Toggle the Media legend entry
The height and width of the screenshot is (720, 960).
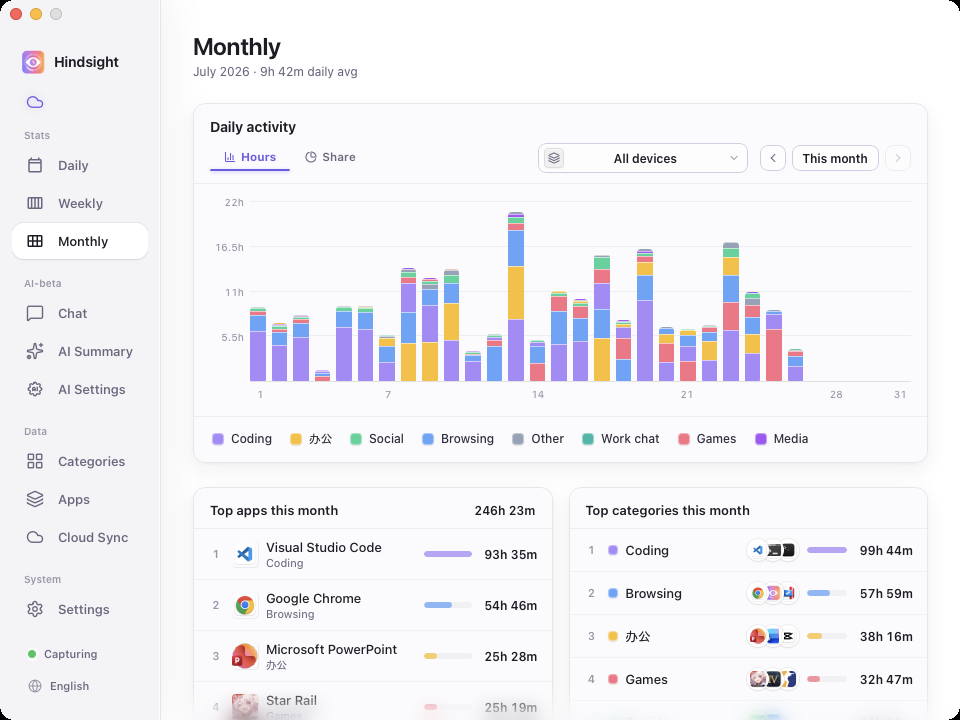coord(781,439)
